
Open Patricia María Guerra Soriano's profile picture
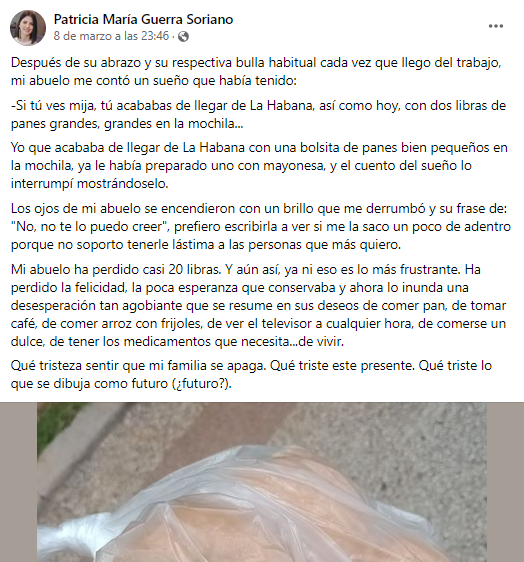point(28,28)
